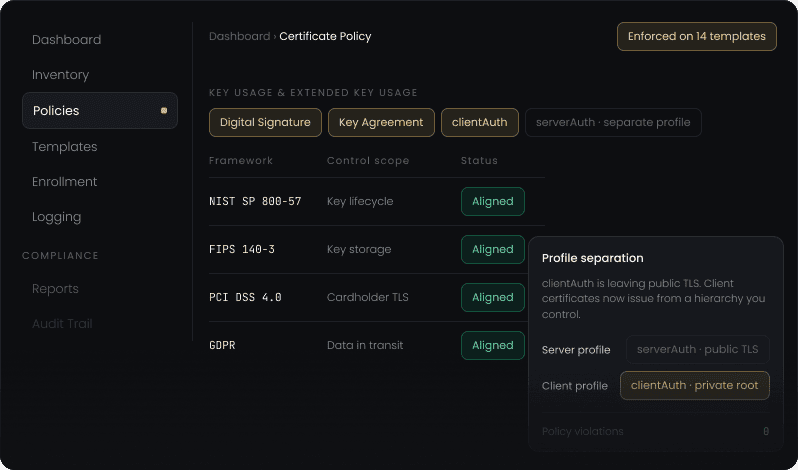
Task: Click the Framework column header
Action: pyautogui.click(x=241, y=161)
